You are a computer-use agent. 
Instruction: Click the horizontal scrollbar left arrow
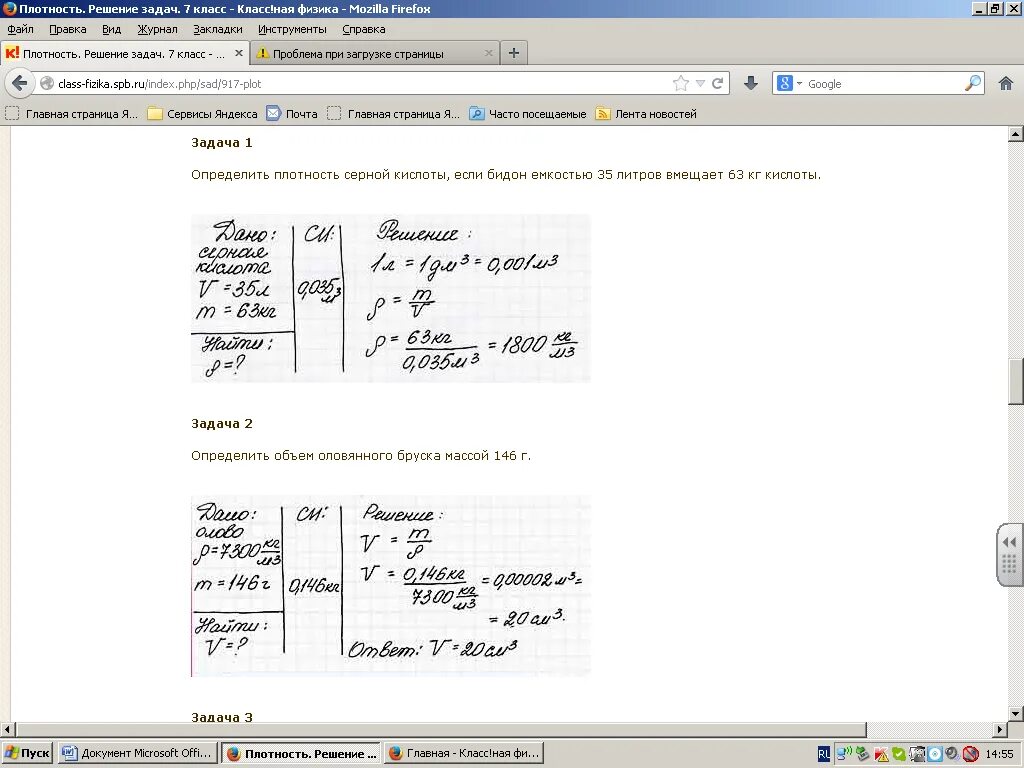[7, 729]
